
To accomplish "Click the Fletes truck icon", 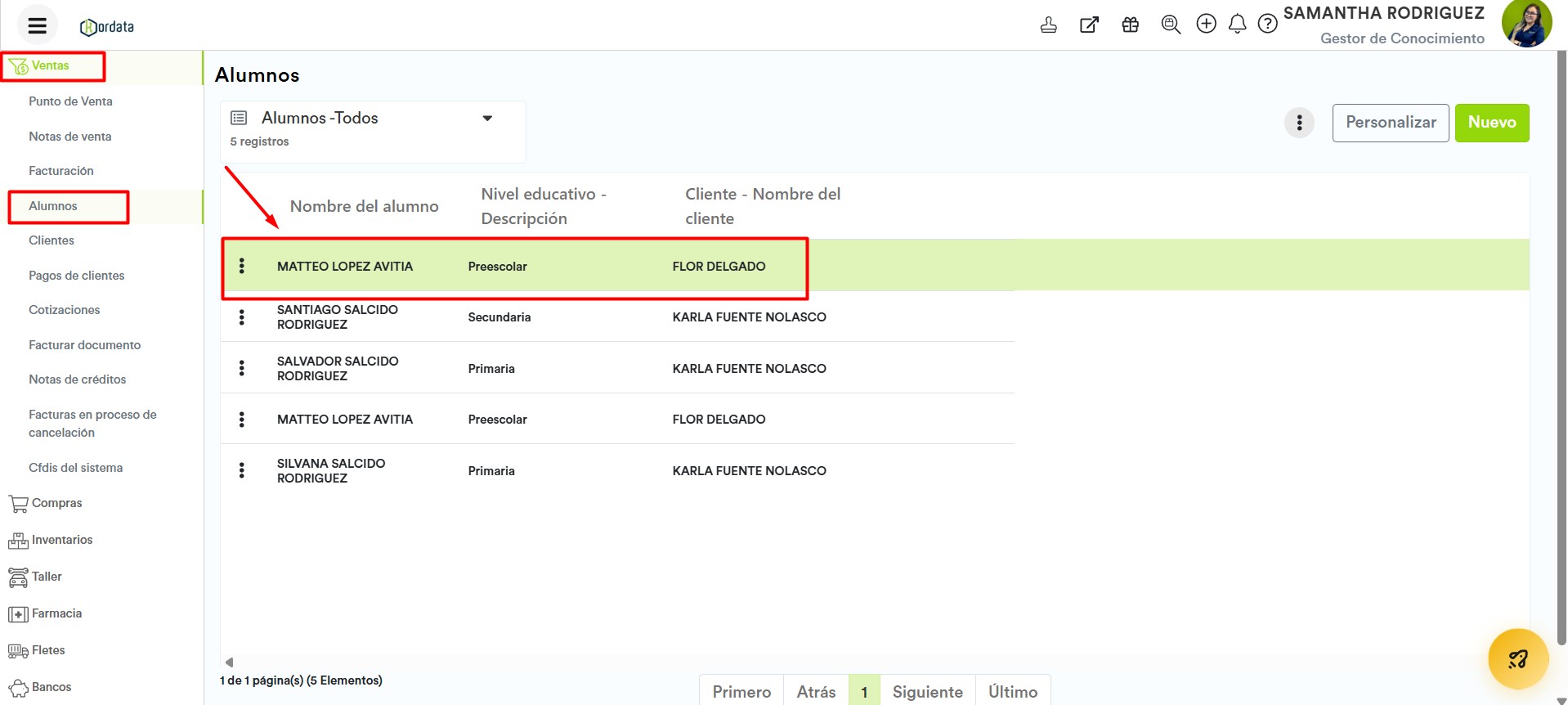I will (x=18, y=651).
